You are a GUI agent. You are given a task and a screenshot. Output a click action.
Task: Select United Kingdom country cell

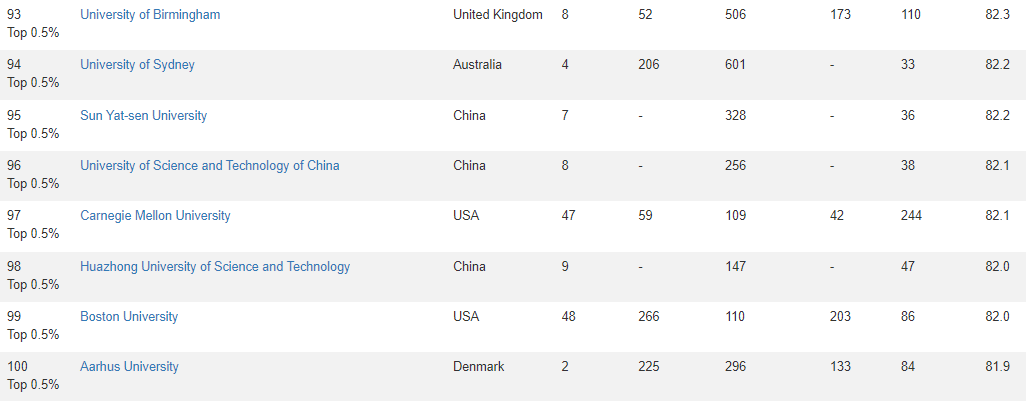498,14
